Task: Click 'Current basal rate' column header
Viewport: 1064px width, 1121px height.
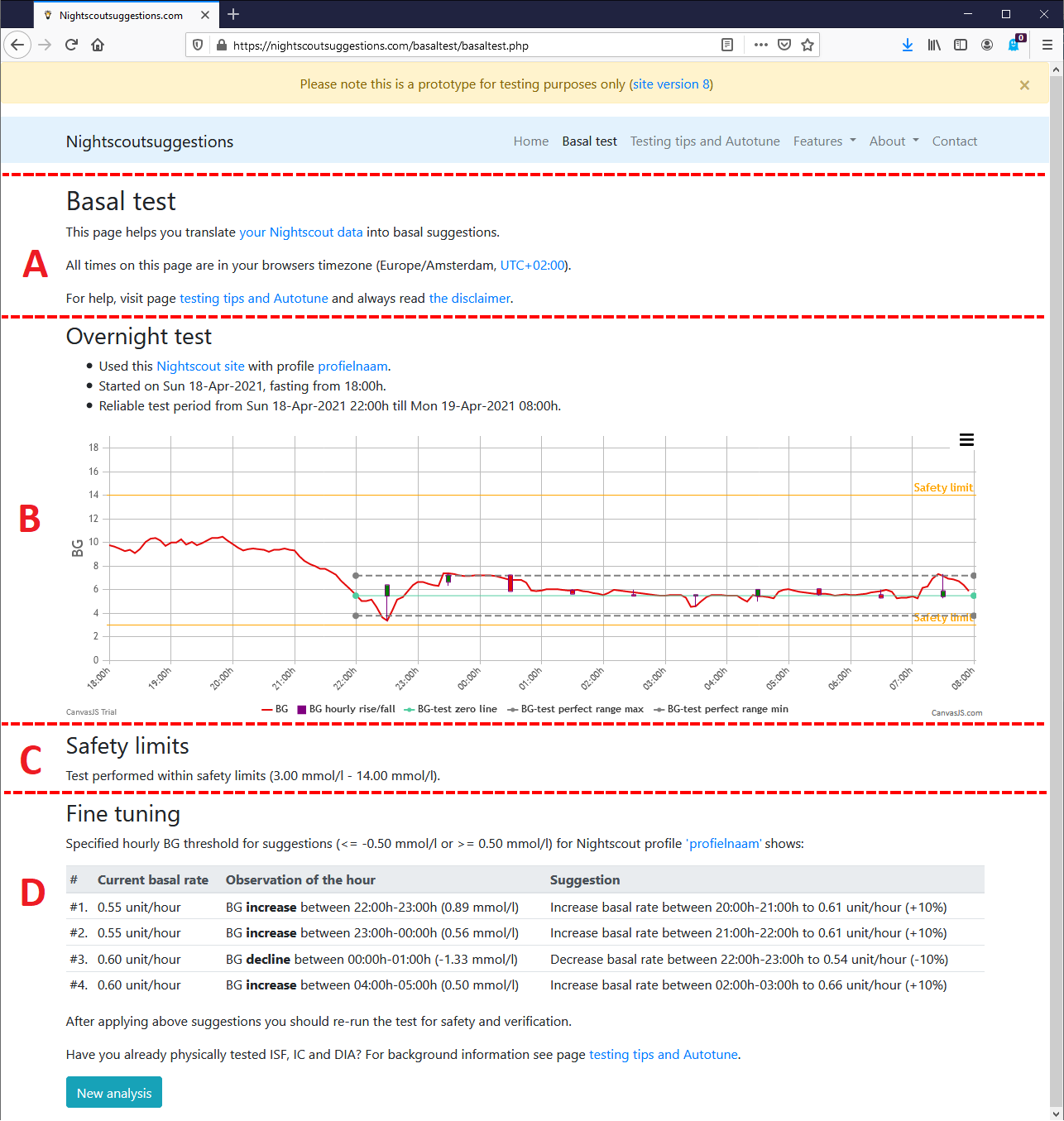Action: [153, 880]
